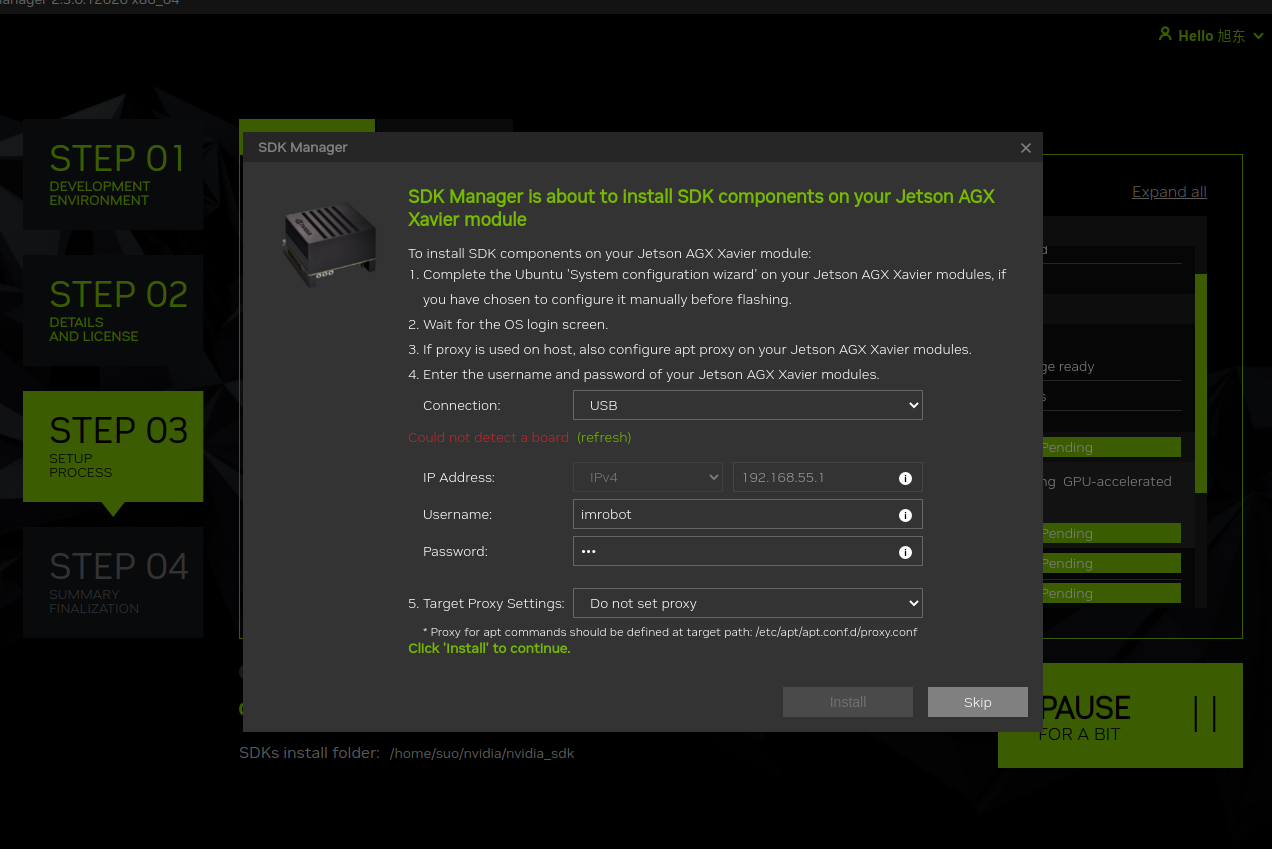1272x849 pixels.
Task: Click the 'Connection:' label
Action: pyautogui.click(x=462, y=405)
